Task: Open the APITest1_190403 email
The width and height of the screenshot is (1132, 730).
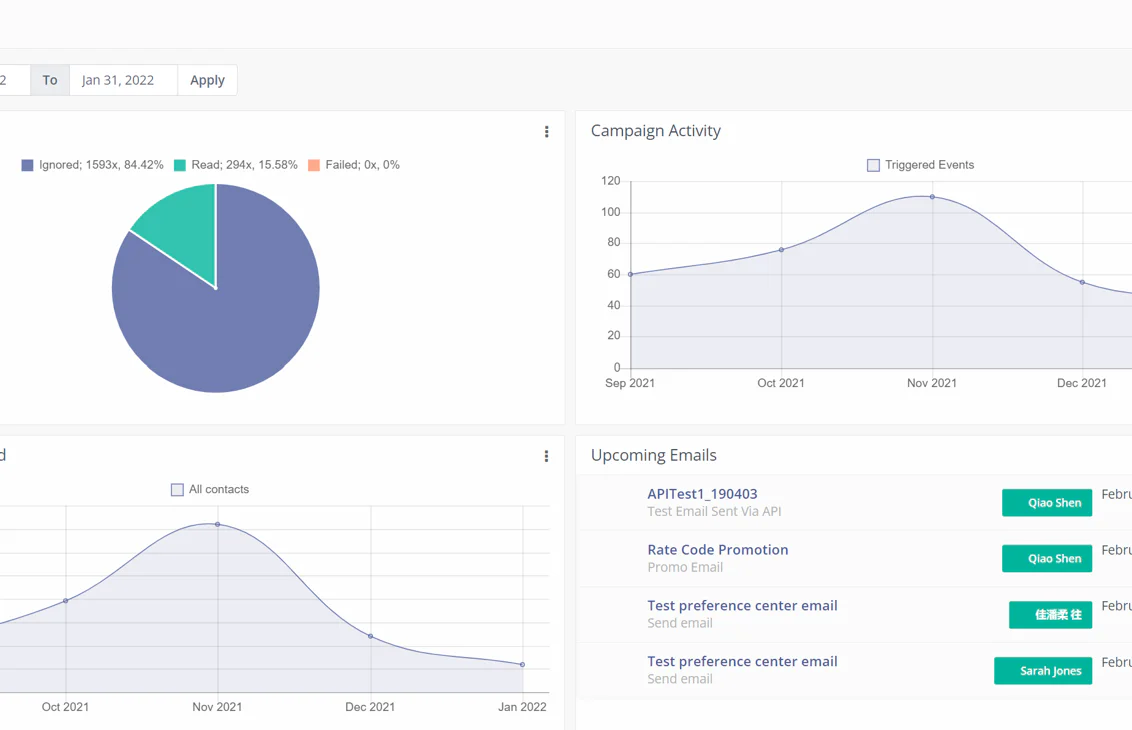Action: 702,494
